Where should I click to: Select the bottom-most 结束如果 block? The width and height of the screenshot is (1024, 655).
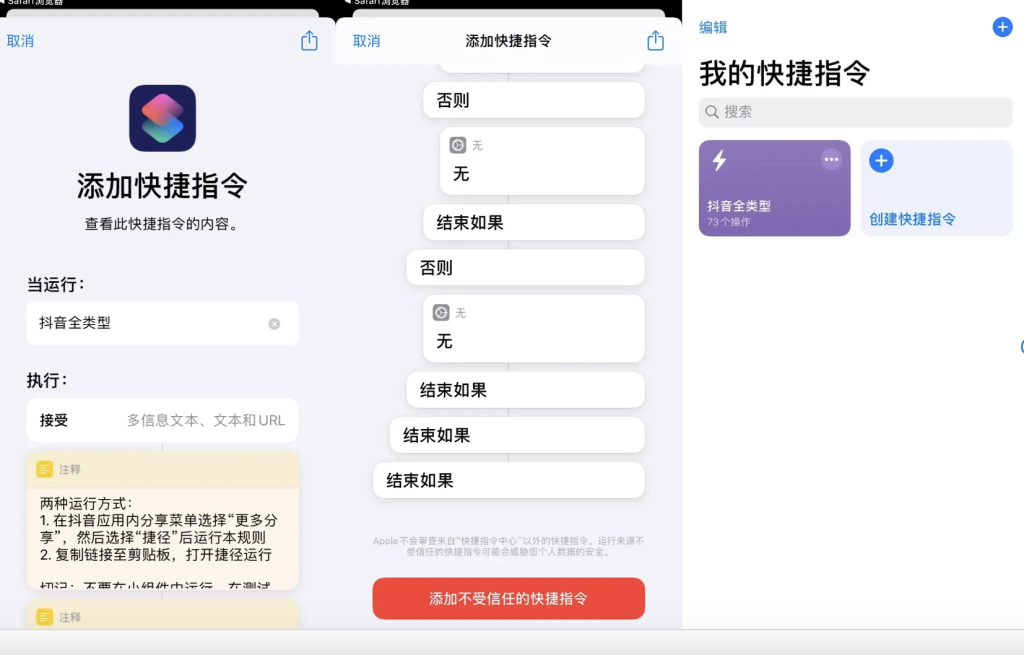click(x=509, y=481)
